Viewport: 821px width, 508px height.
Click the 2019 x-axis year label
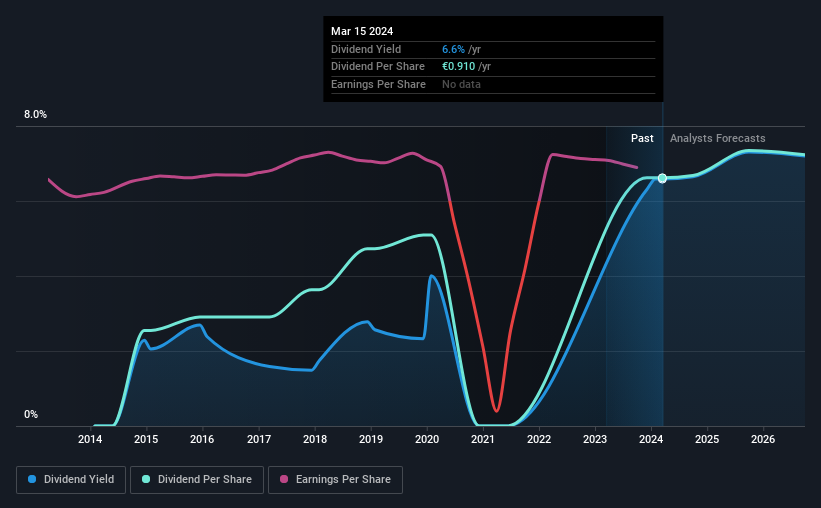coord(371,439)
